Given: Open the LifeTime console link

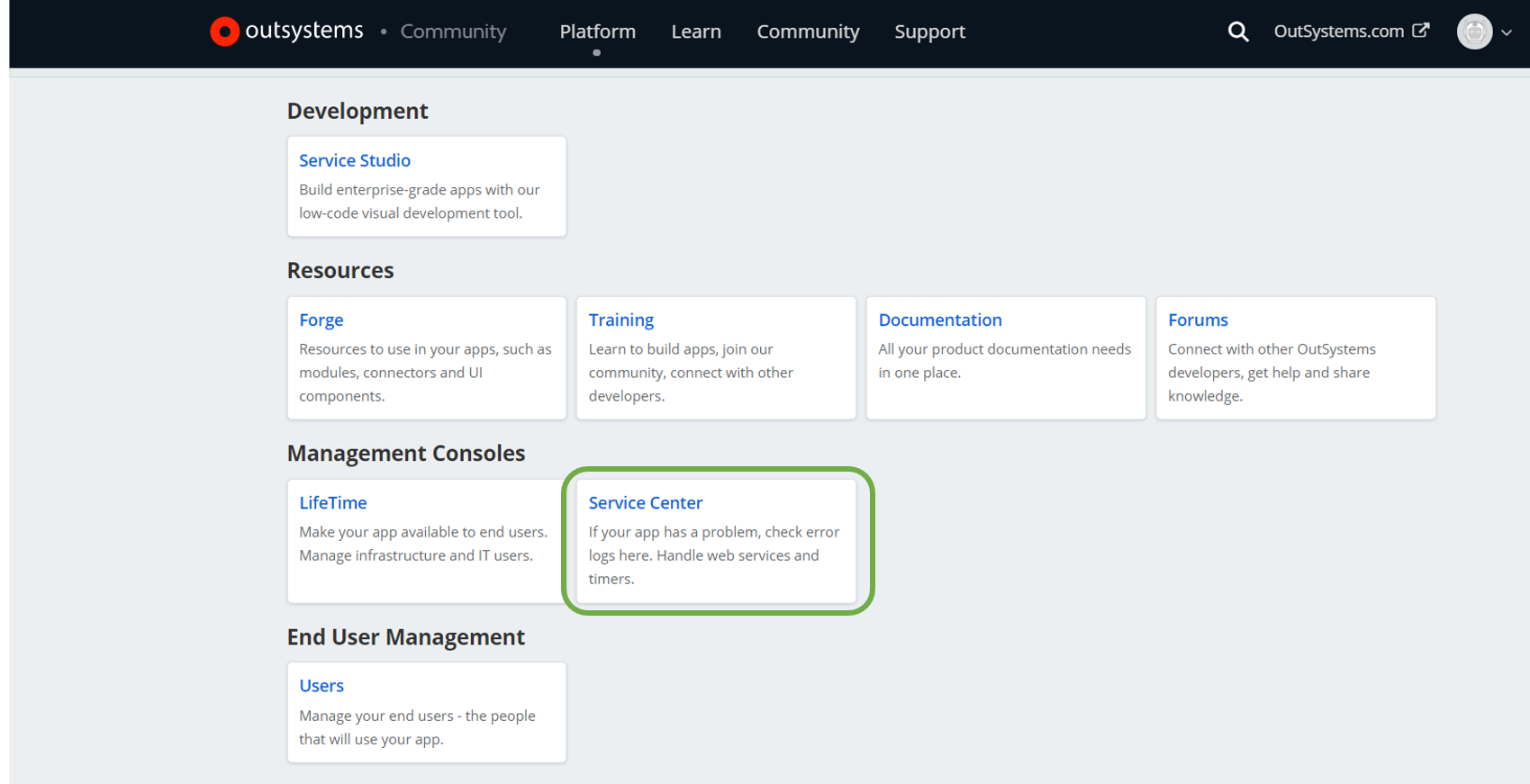Looking at the screenshot, I should point(333,502).
